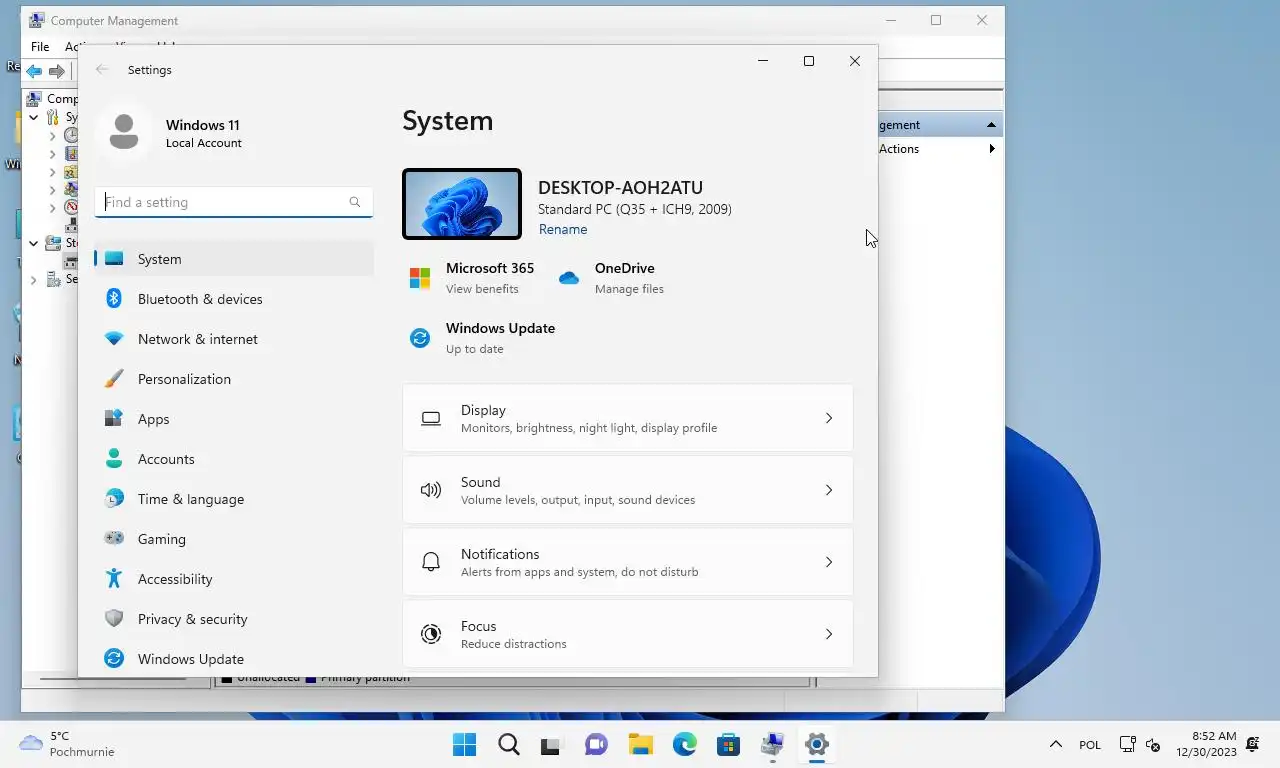Collapse the Storage node in Computer Management tree
The height and width of the screenshot is (768, 1280).
pos(34,243)
